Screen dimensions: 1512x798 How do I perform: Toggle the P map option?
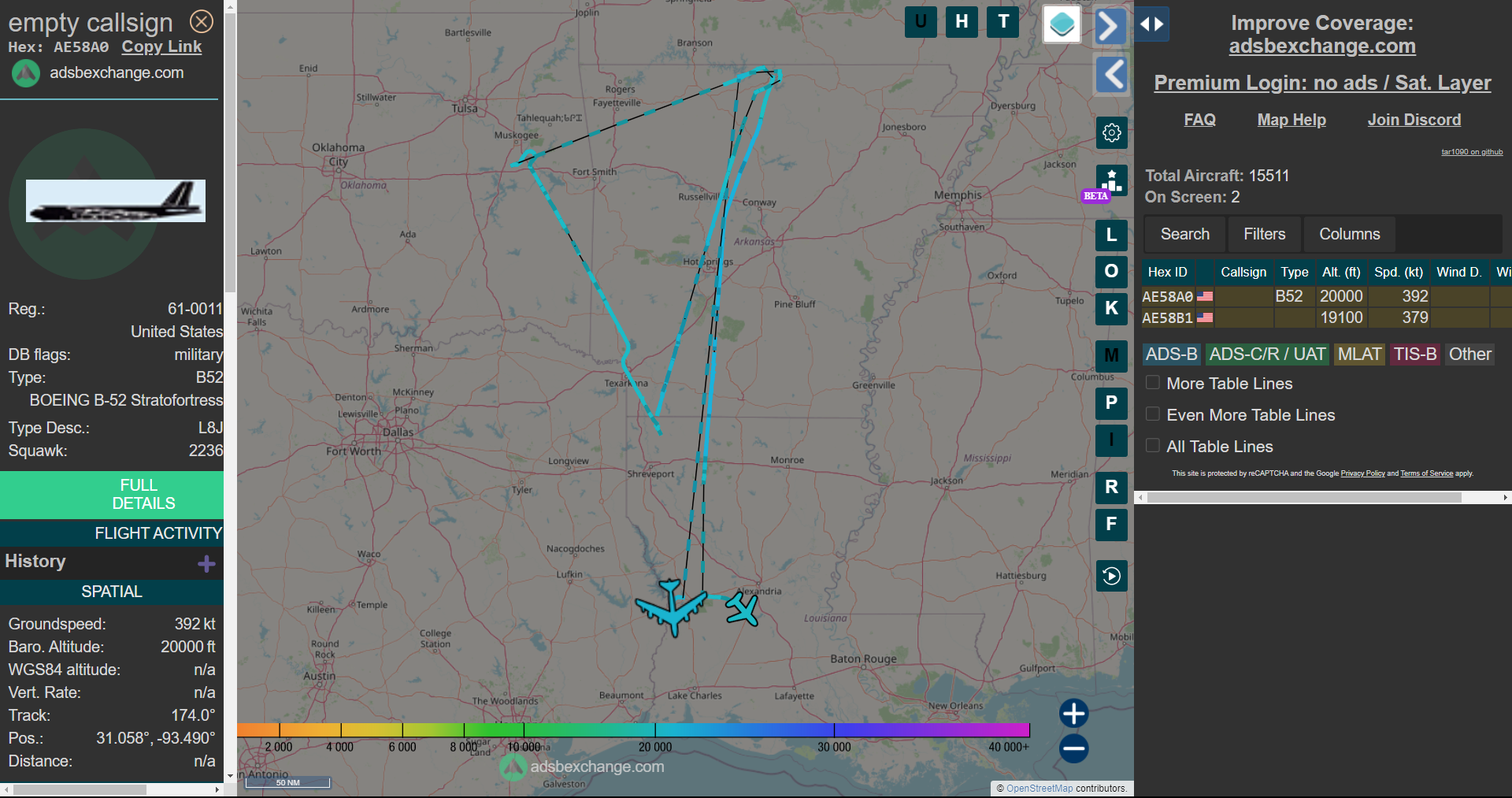point(1111,403)
